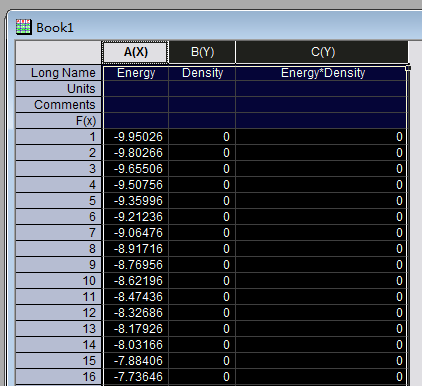Click the top-left select-all corner cell
This screenshot has height=386, width=422.
click(59, 52)
